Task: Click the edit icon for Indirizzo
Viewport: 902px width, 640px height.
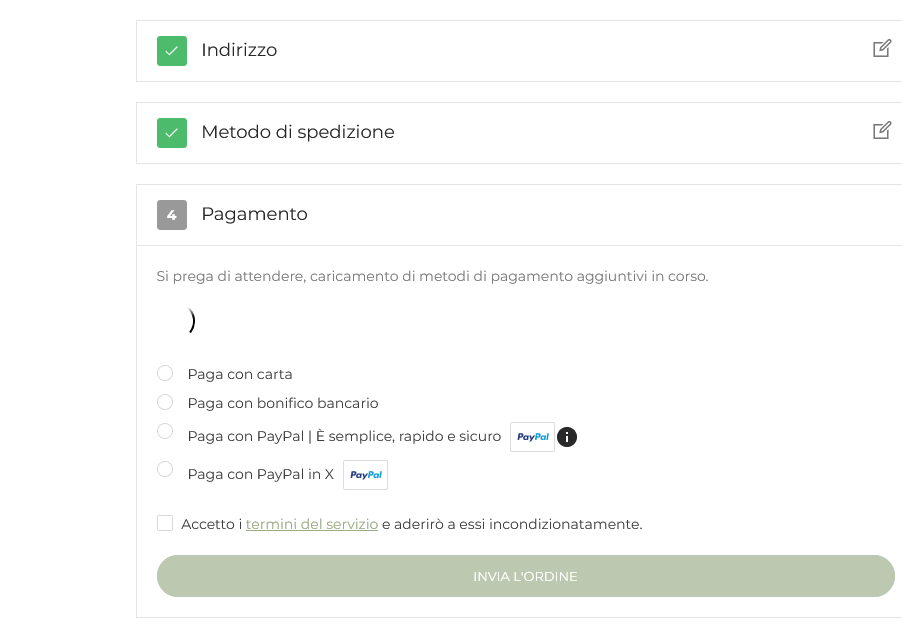Action: point(881,48)
